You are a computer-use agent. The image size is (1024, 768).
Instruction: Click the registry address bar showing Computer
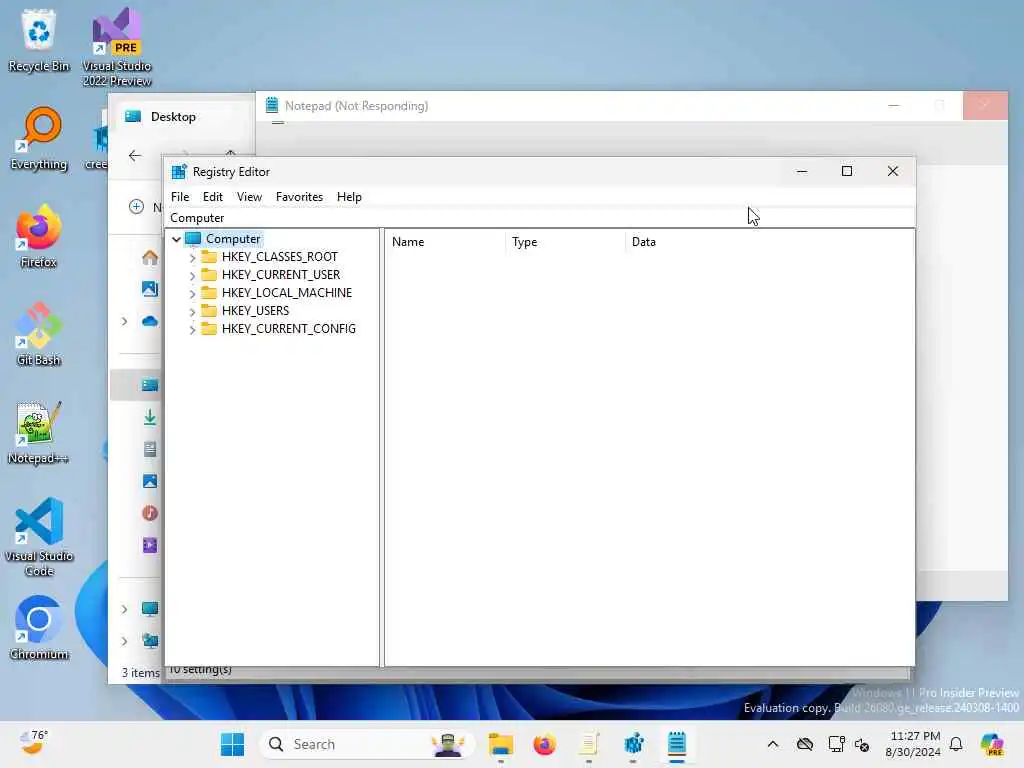pyautogui.click(x=539, y=217)
